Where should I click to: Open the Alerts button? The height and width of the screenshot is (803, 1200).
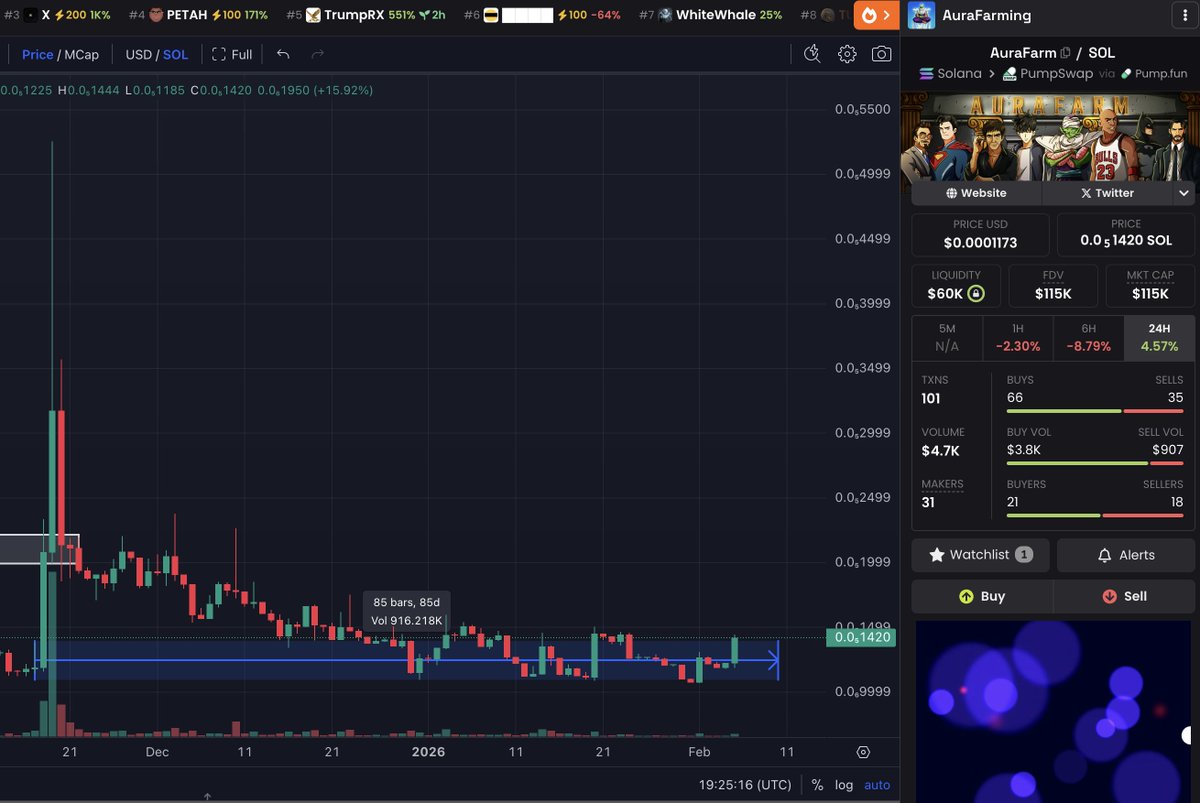click(1126, 555)
